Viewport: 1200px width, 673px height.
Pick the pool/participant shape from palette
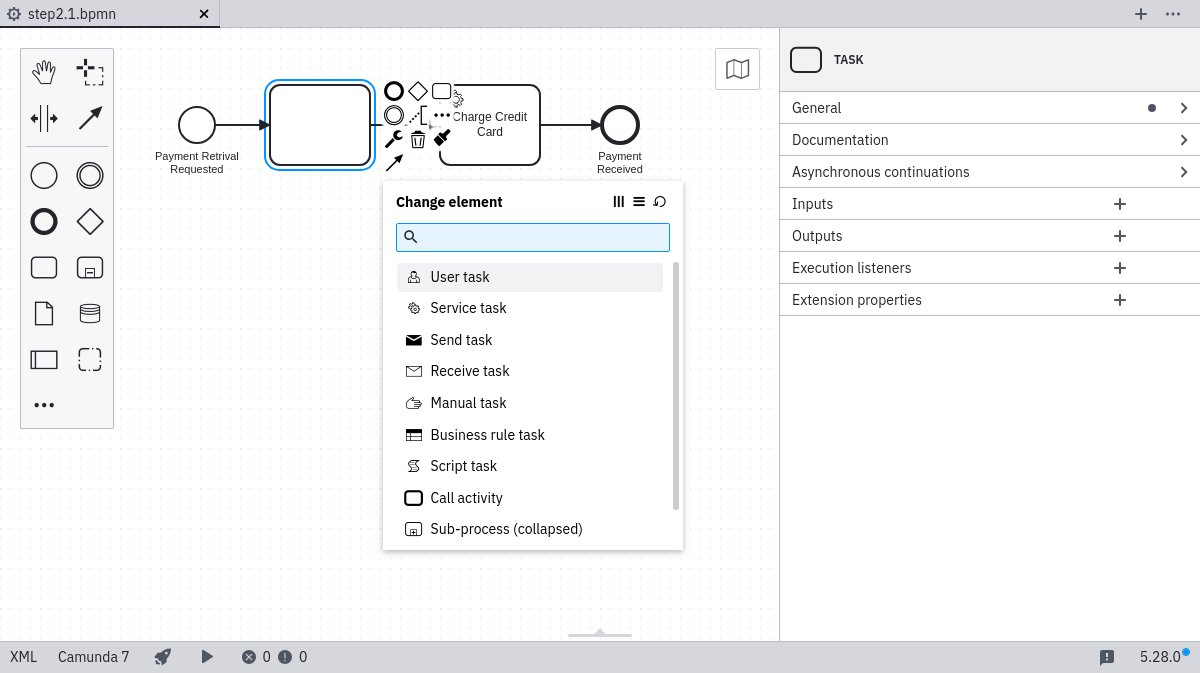[44, 359]
